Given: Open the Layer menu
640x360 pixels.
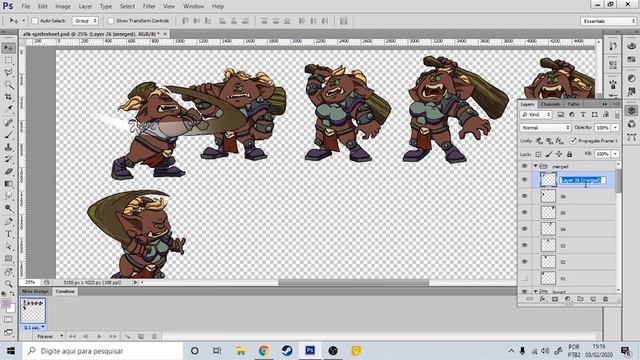Looking at the screenshot, I should (85, 7).
